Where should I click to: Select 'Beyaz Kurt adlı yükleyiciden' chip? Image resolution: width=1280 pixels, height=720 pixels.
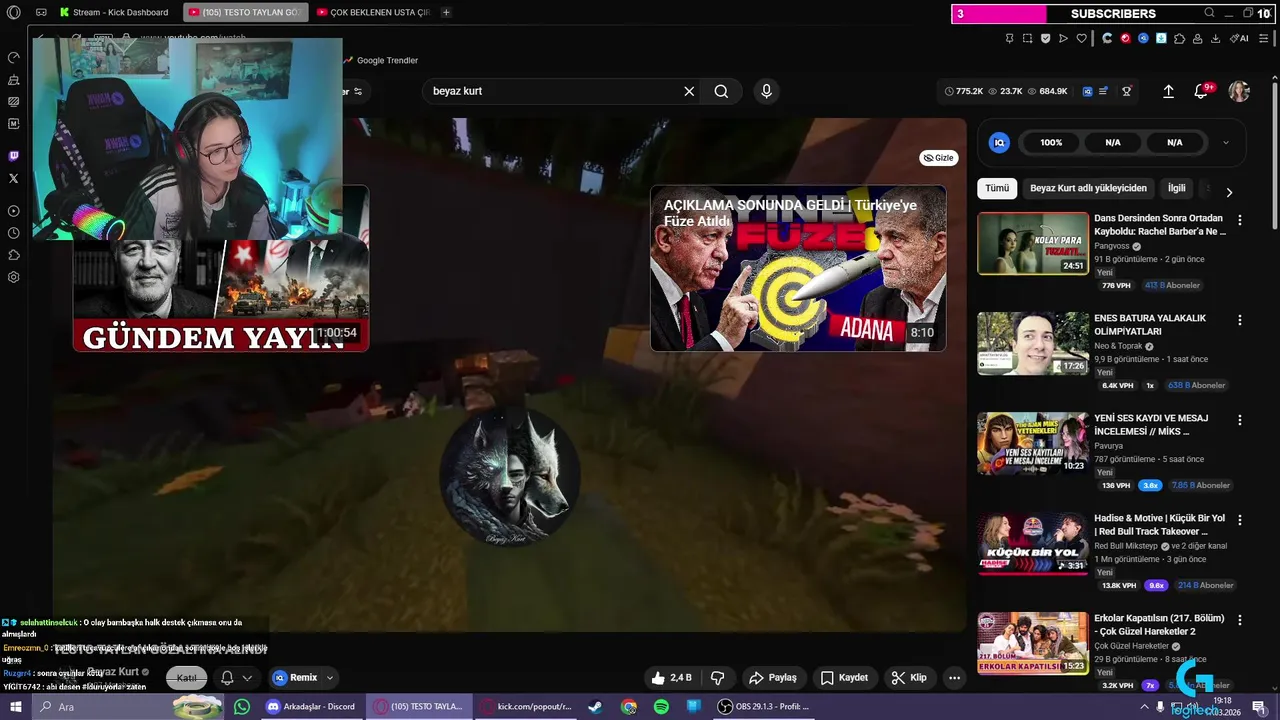point(1088,188)
